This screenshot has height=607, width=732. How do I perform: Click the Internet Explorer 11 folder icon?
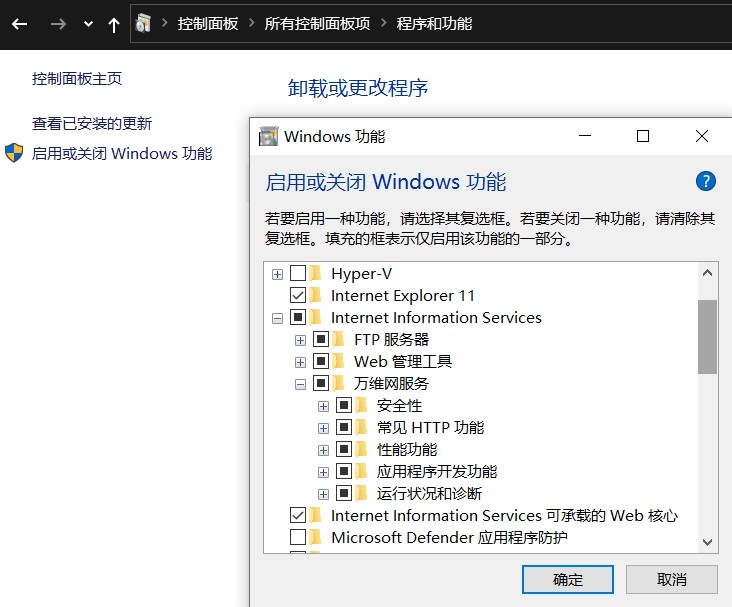[316, 295]
